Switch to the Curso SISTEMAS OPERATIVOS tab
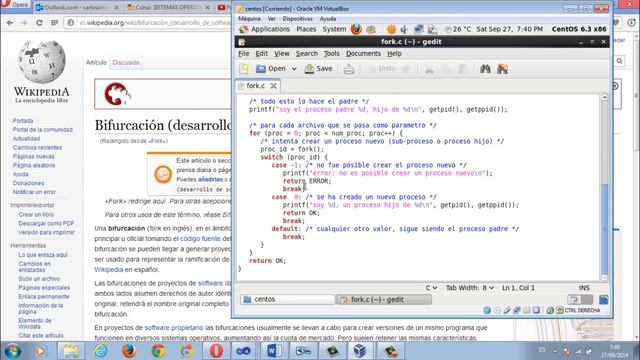Screen dimensions: 640x360 [x=168, y=7]
